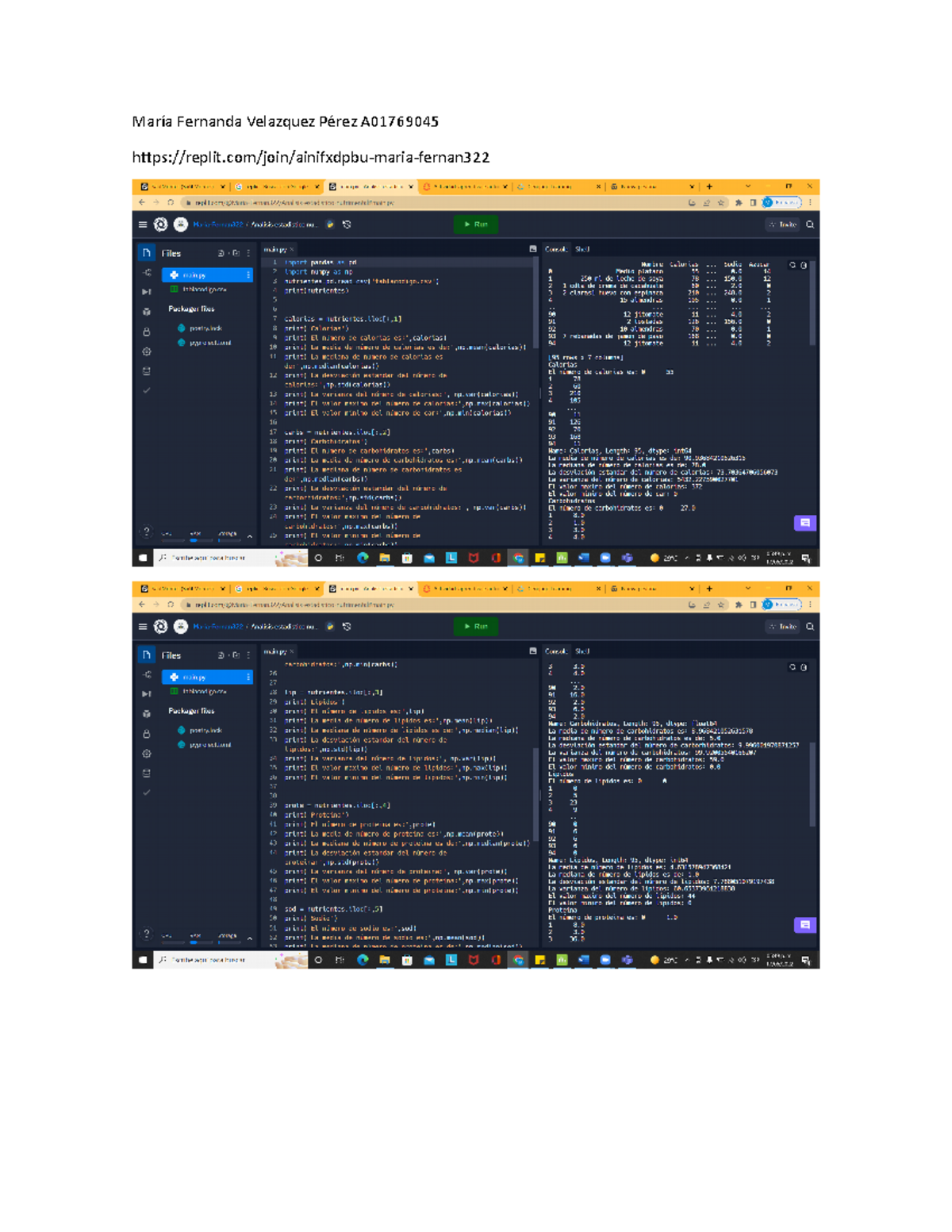Image resolution: width=952 pixels, height=1232 pixels.
Task: Click the Run button in the upper screenshot
Action: (476, 225)
